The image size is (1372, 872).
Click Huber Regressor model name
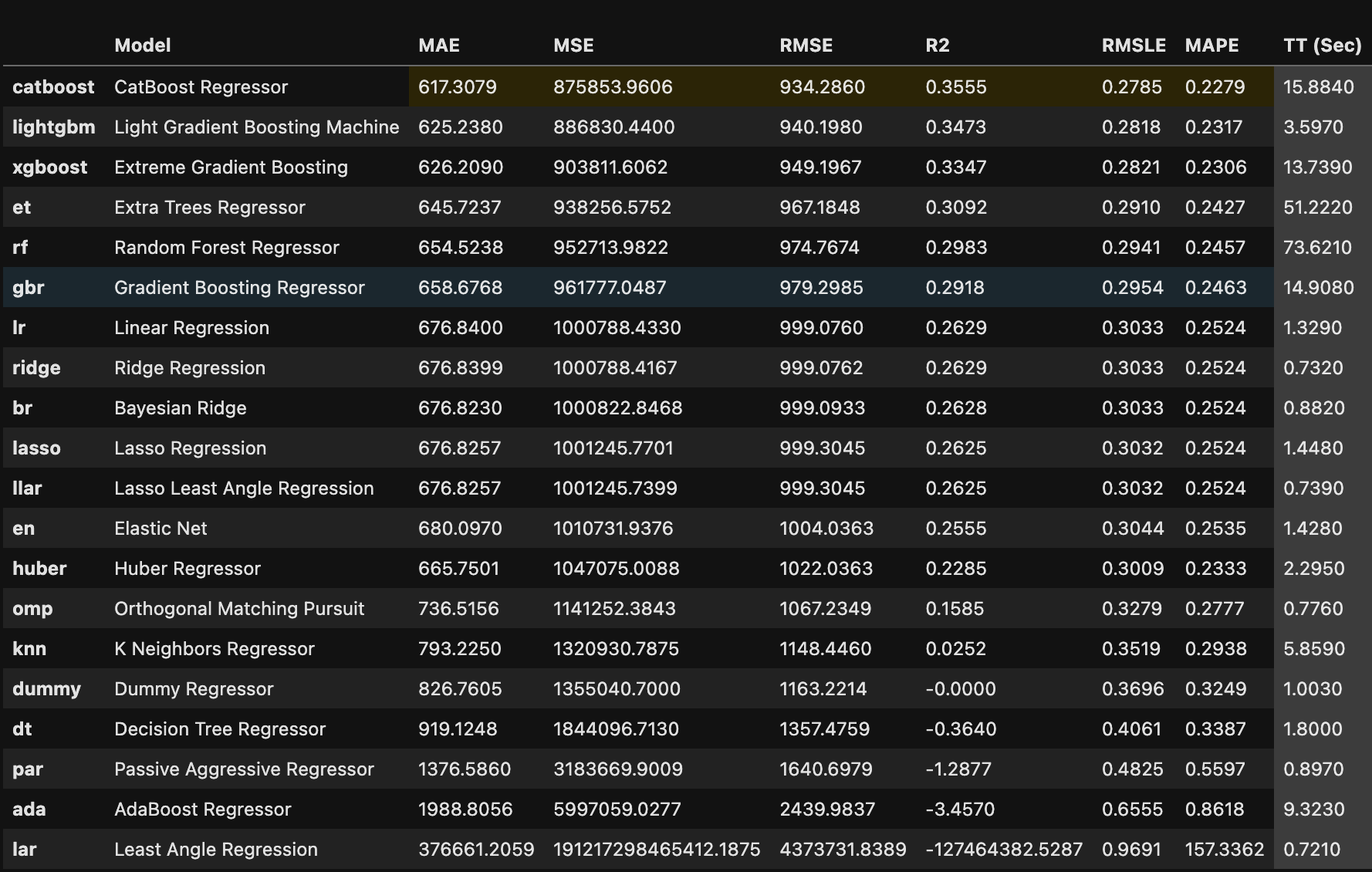188,569
